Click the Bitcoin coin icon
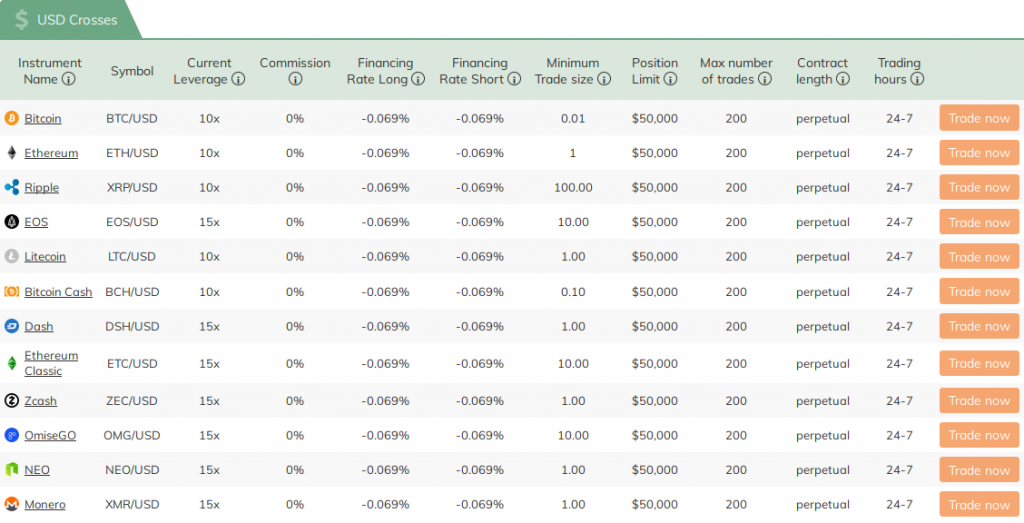 pos(12,118)
